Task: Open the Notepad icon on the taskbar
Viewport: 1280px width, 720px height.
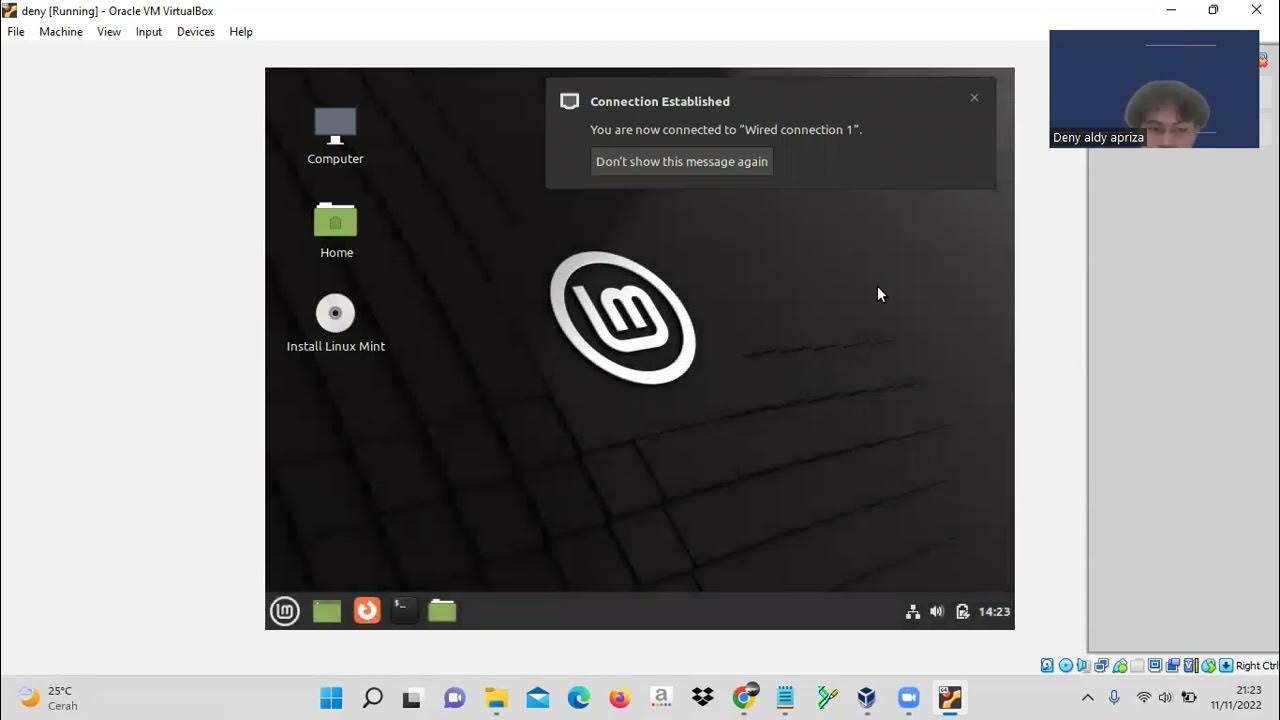Action: pyautogui.click(x=785, y=697)
